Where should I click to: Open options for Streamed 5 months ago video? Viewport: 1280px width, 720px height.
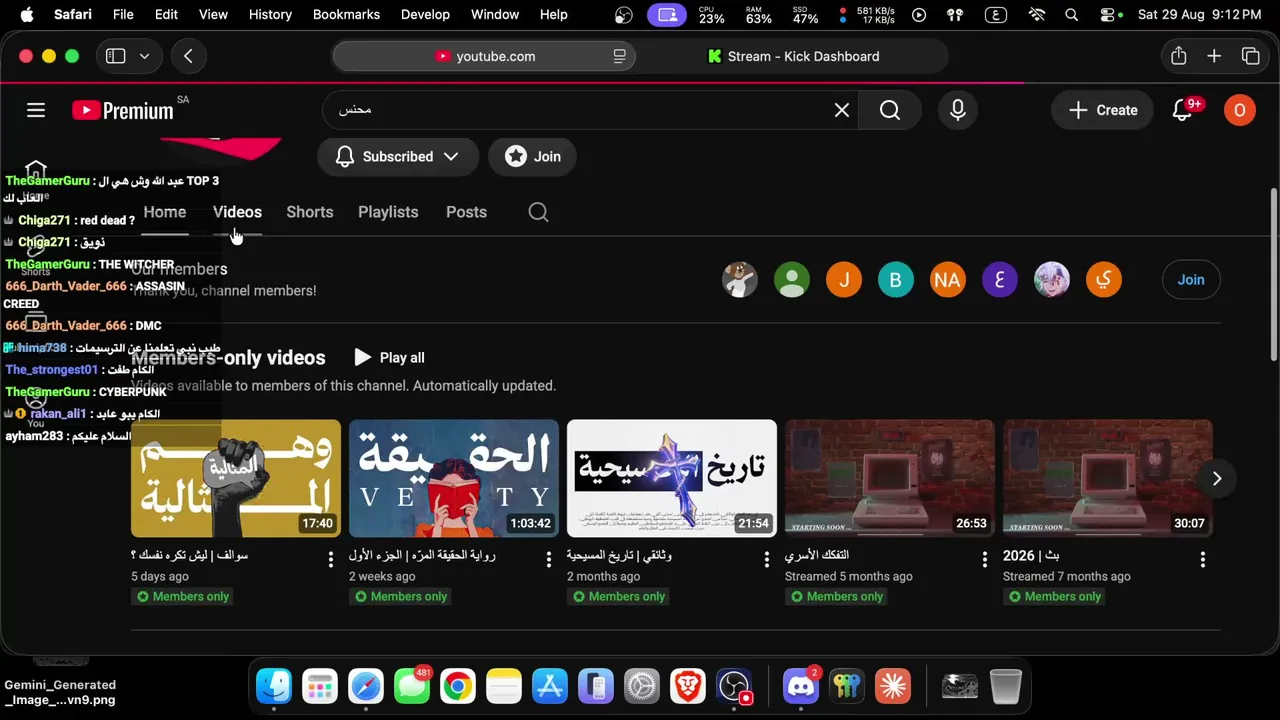(985, 559)
